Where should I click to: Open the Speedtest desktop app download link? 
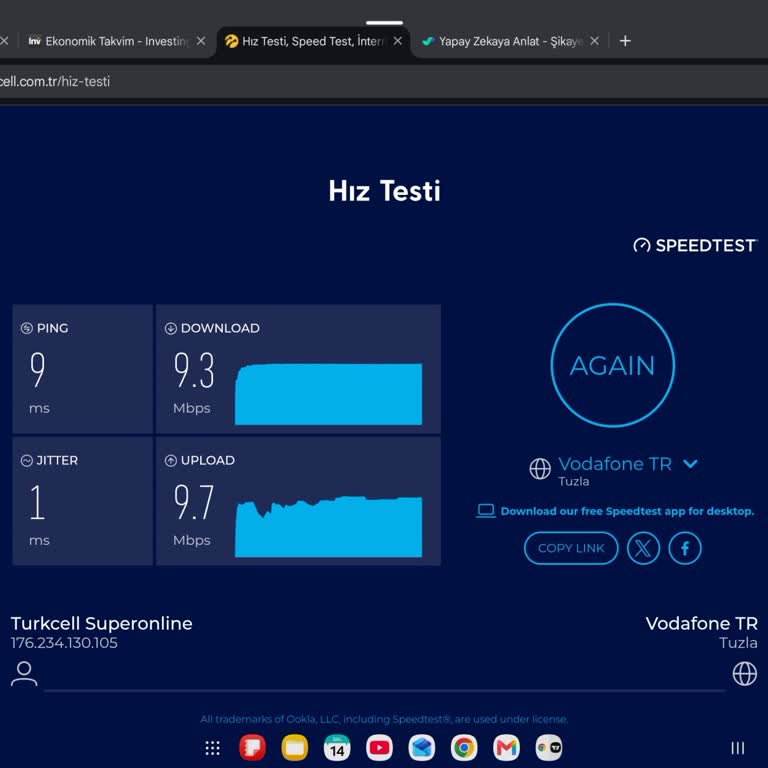(627, 511)
